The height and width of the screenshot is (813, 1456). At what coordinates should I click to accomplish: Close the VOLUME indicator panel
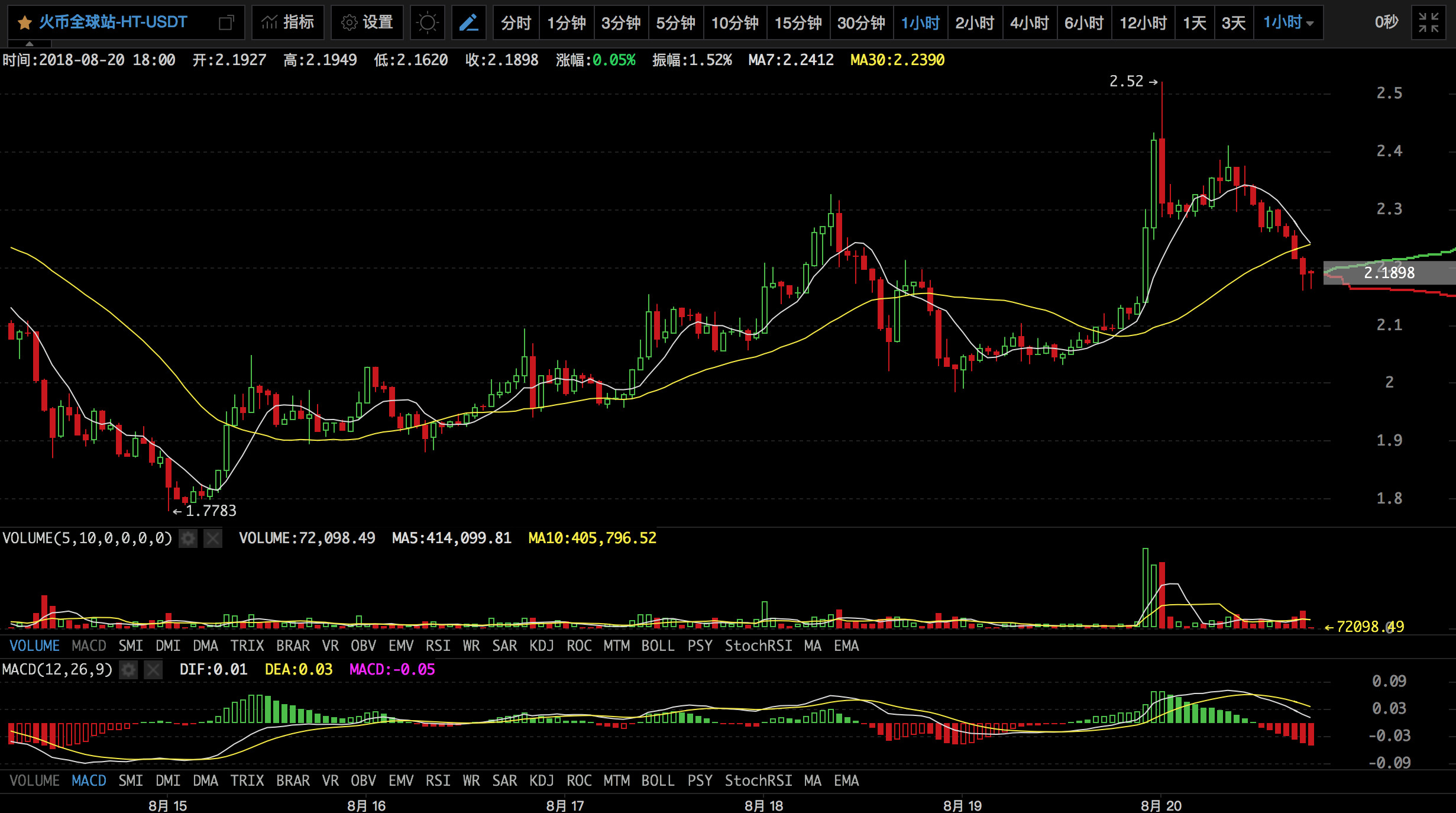(x=213, y=538)
